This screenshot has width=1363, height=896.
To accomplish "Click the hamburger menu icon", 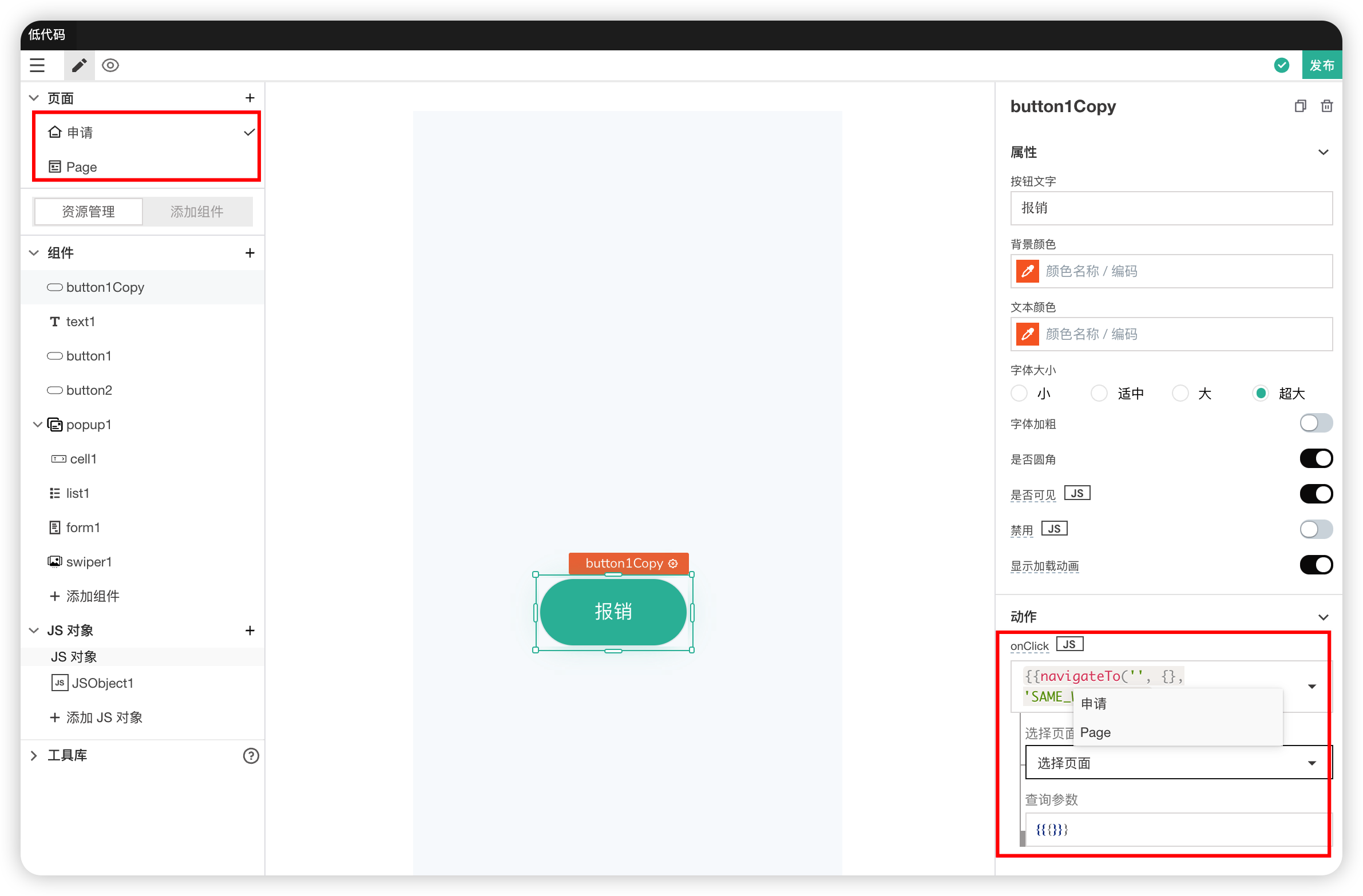I will 37,65.
